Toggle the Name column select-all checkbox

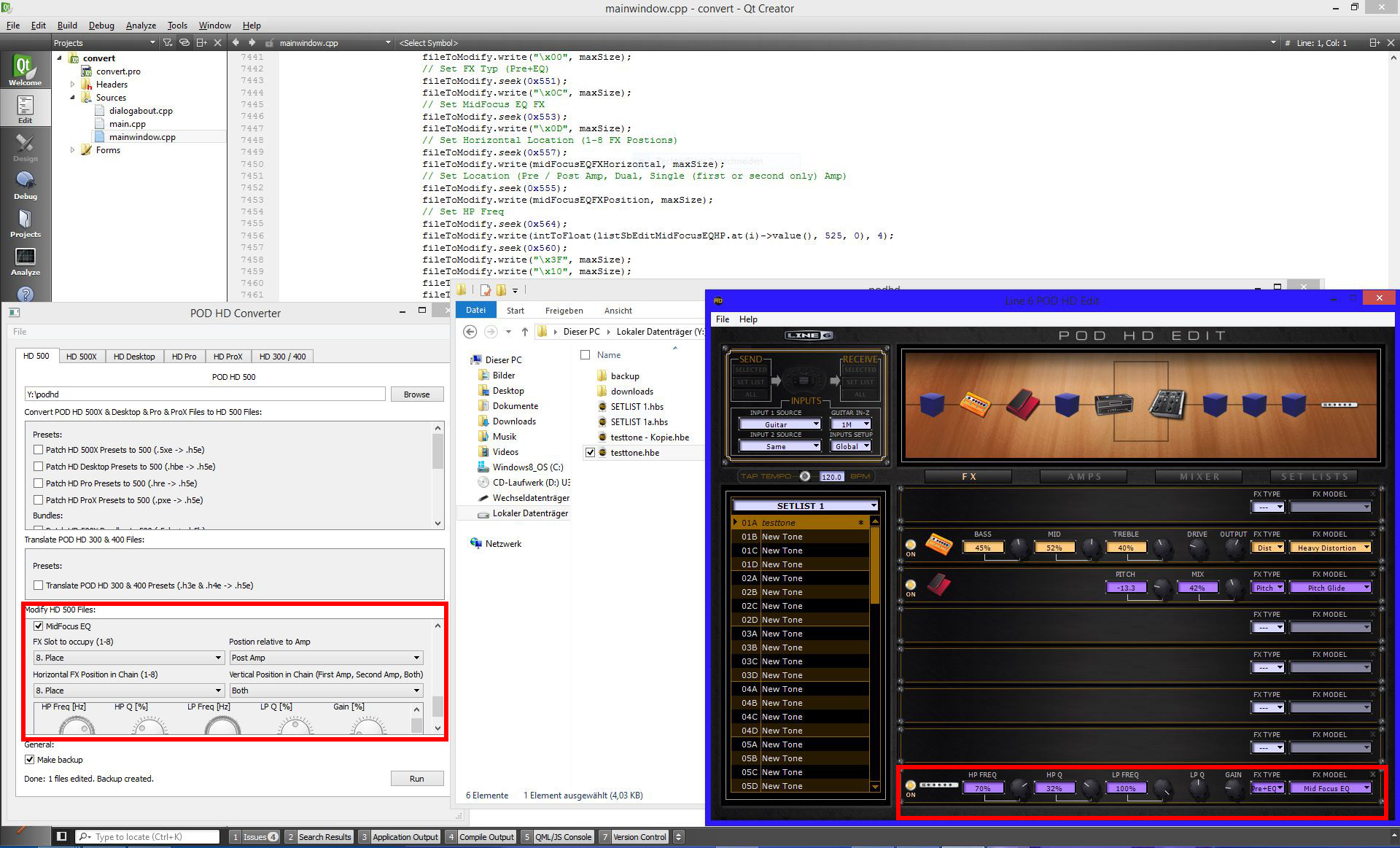tap(585, 355)
